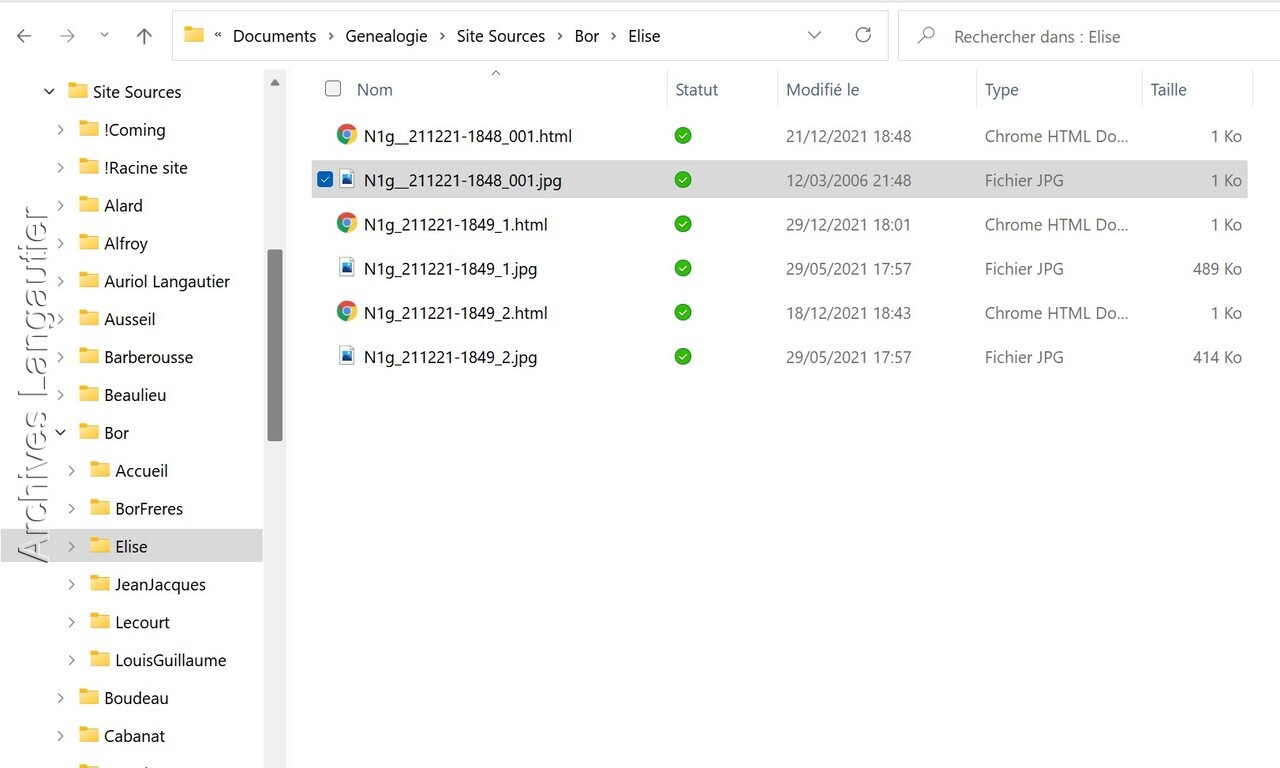Image resolution: width=1280 pixels, height=768 pixels.
Task: Click image icon of N1g_211221-1849_1.jpg
Action: 347,268
